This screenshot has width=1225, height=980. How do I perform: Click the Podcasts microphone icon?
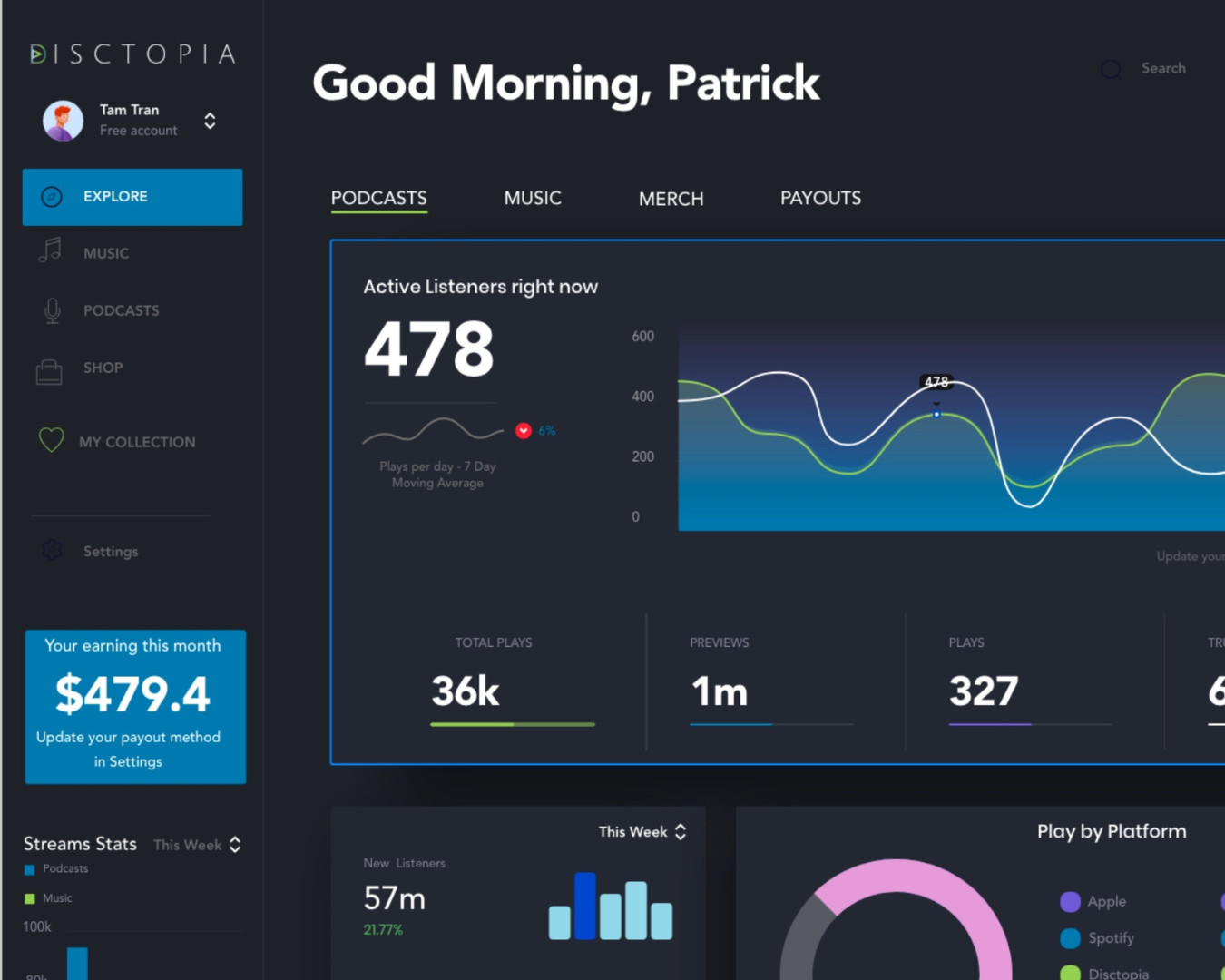pyautogui.click(x=53, y=310)
